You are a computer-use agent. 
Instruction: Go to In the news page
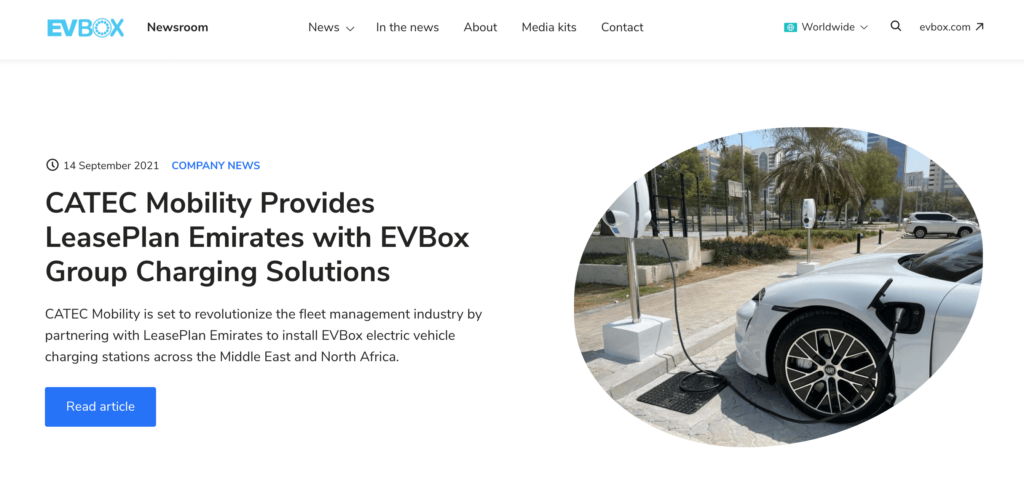tap(408, 27)
